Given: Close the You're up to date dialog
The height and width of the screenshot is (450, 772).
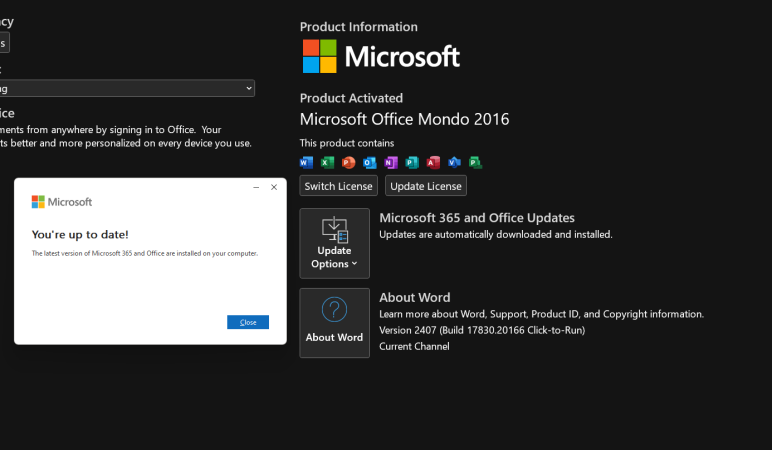Looking at the screenshot, I should coord(248,322).
